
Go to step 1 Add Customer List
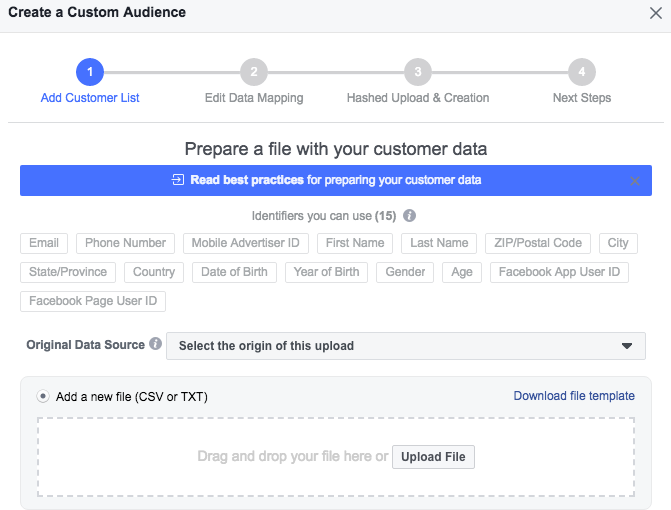click(89, 72)
